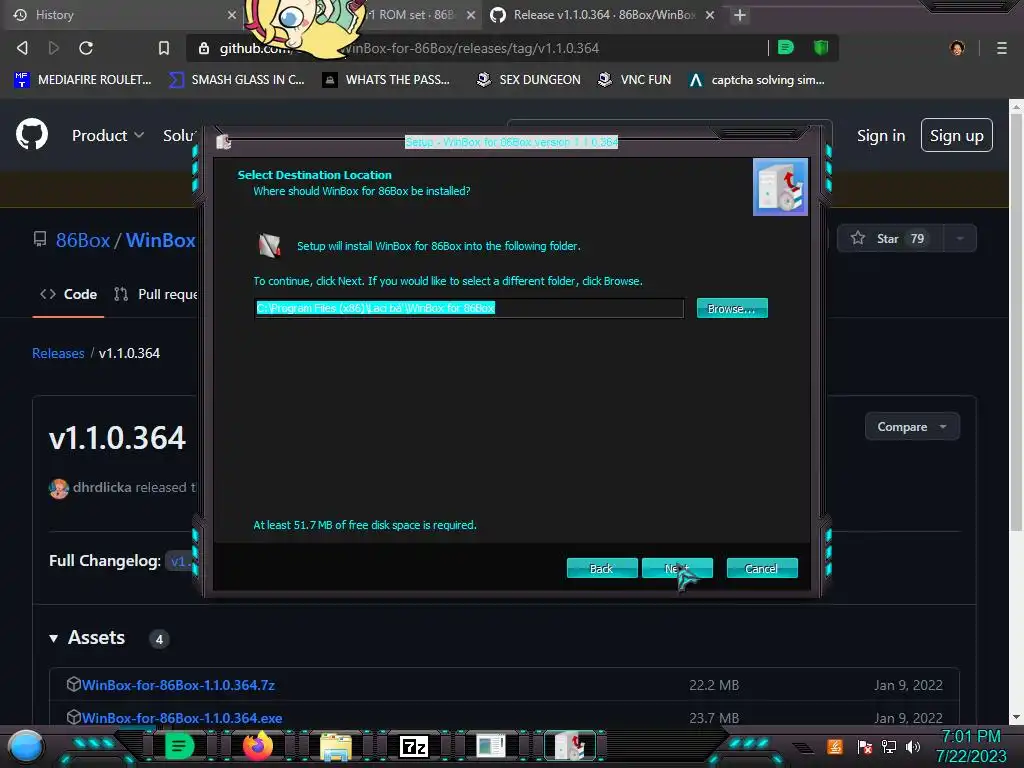
Task: Click the folder icon beside install message
Action: [x=269, y=246]
